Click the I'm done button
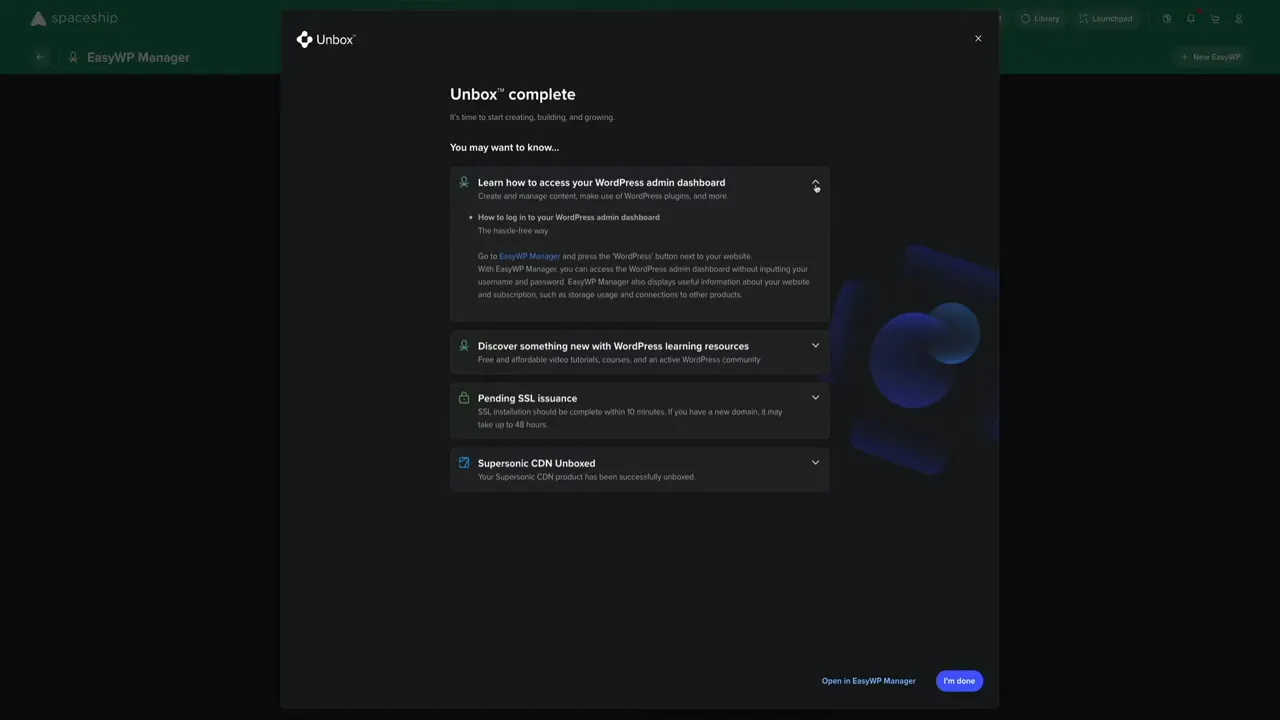This screenshot has width=1280, height=720. click(x=959, y=681)
